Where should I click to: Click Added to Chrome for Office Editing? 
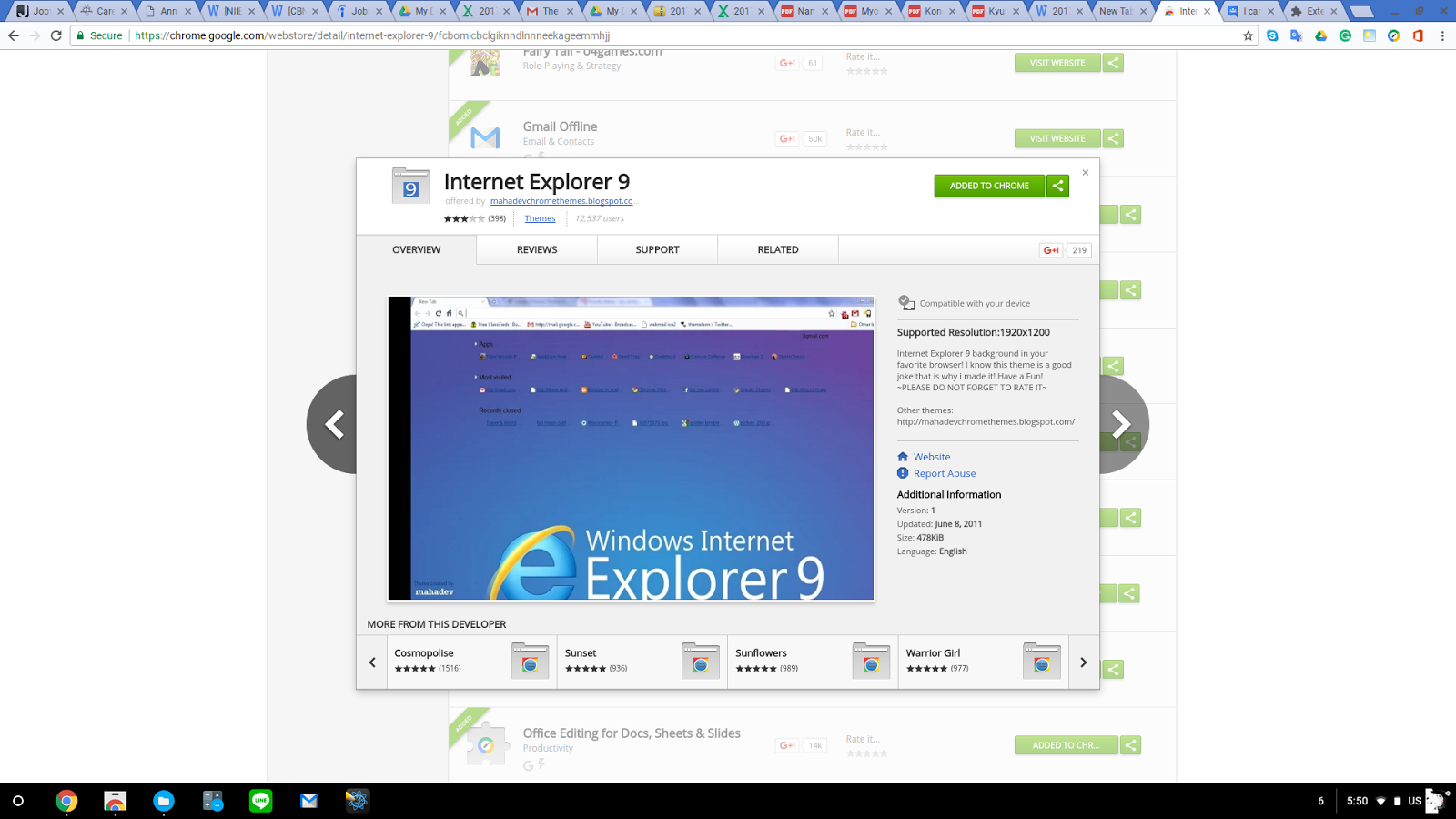click(1067, 745)
